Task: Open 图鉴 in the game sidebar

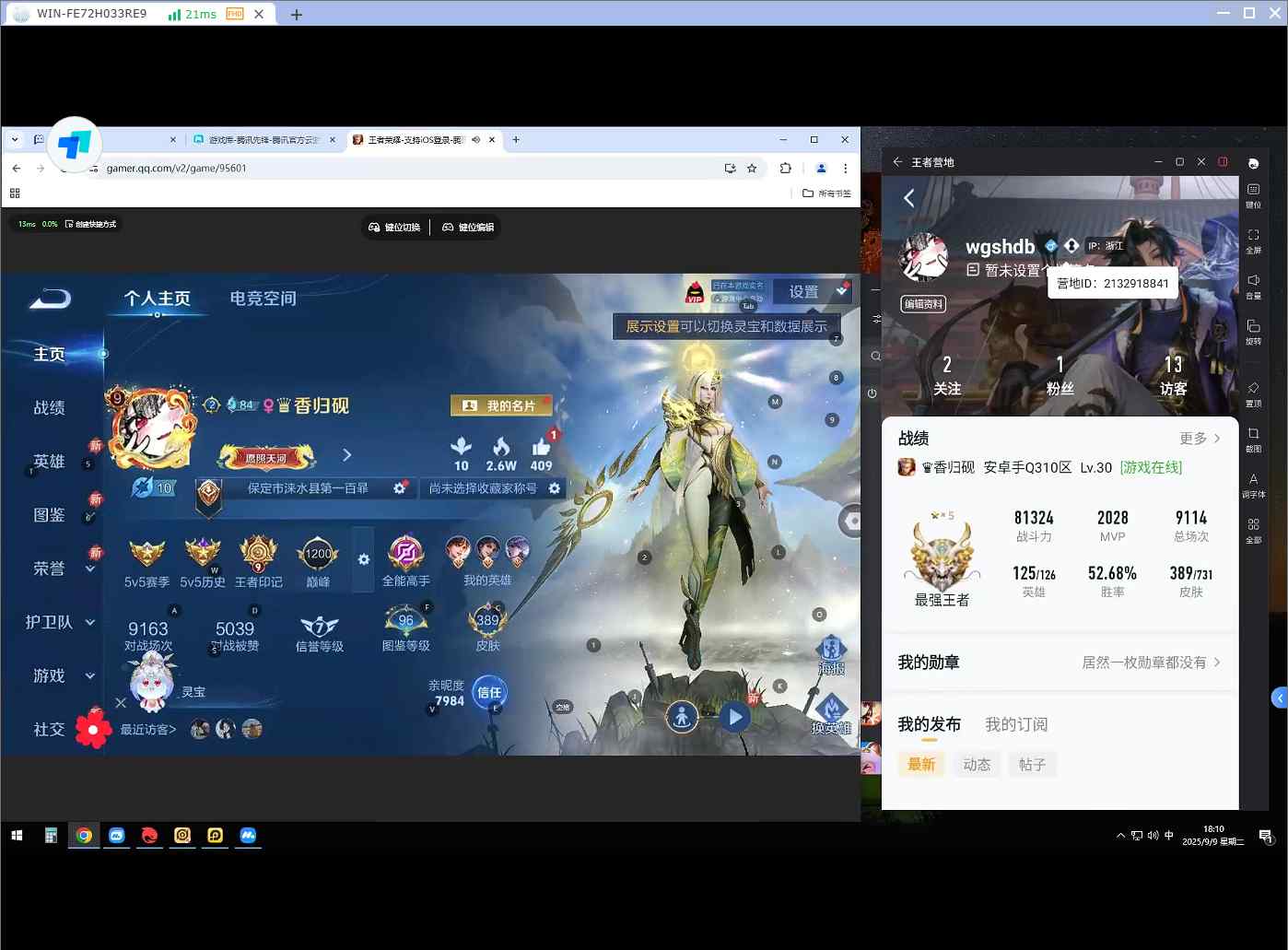Action: tap(50, 514)
